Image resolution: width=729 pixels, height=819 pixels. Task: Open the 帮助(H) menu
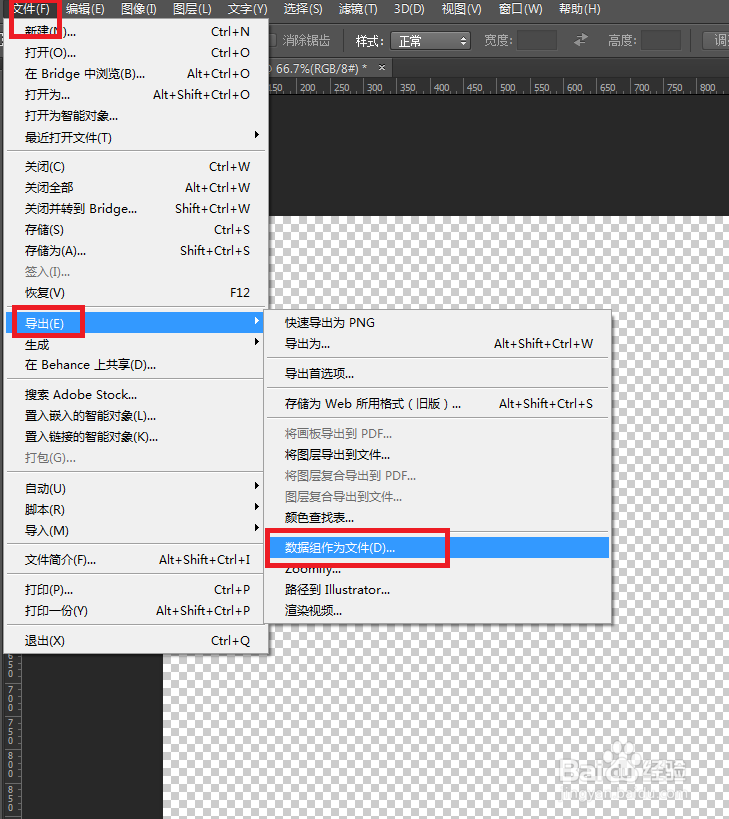point(580,9)
